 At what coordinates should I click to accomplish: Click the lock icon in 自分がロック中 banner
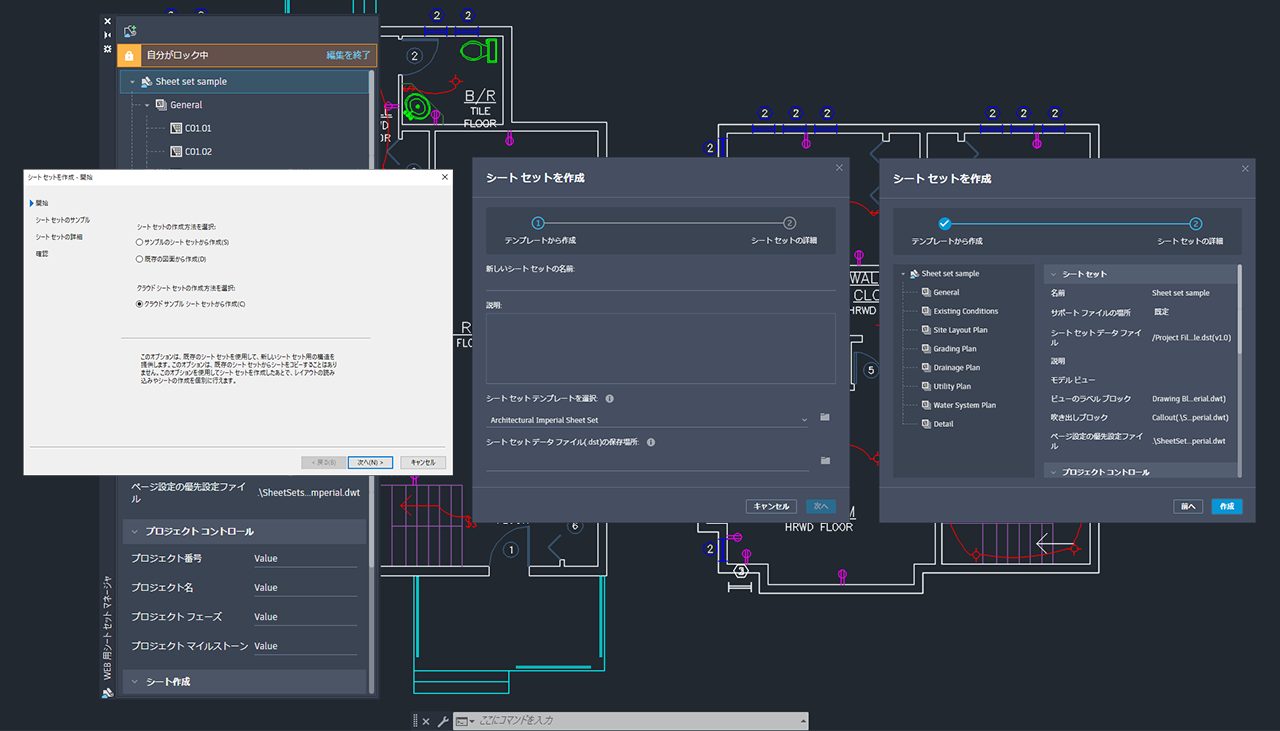pos(128,55)
